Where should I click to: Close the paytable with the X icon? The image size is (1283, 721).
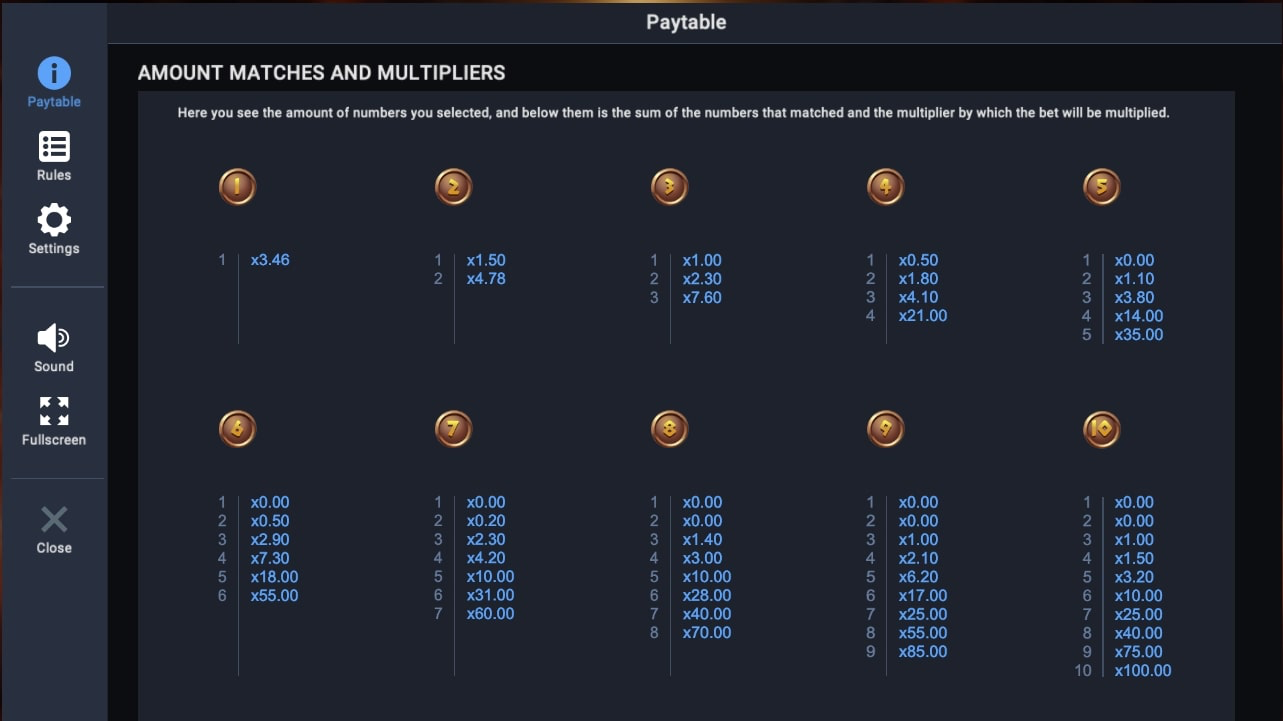(x=53, y=520)
